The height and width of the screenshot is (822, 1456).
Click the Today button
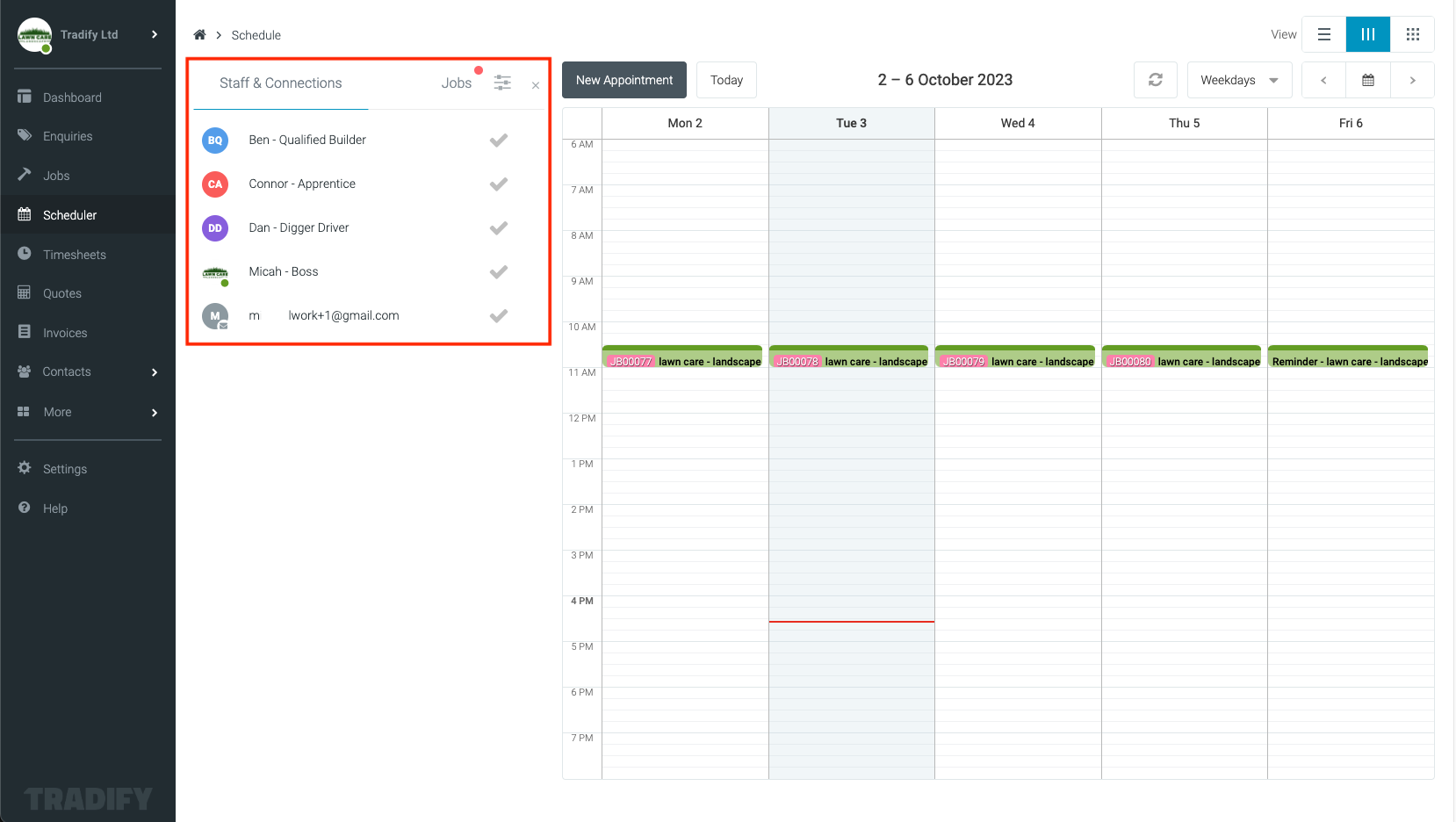(726, 80)
